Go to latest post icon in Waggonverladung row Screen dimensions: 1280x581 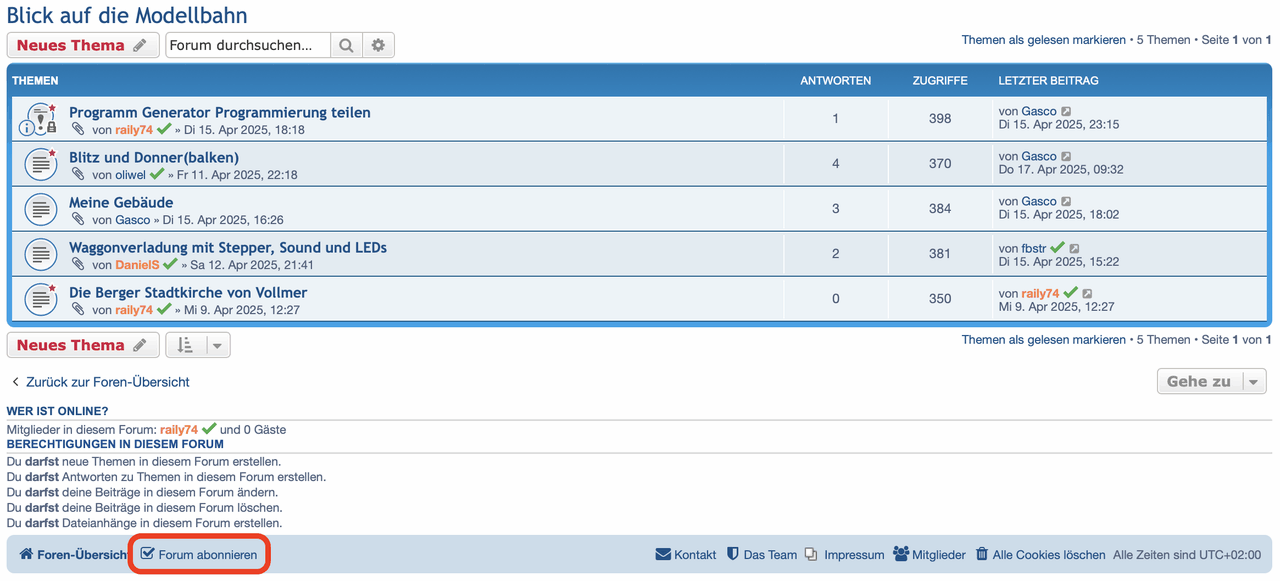point(1074,248)
